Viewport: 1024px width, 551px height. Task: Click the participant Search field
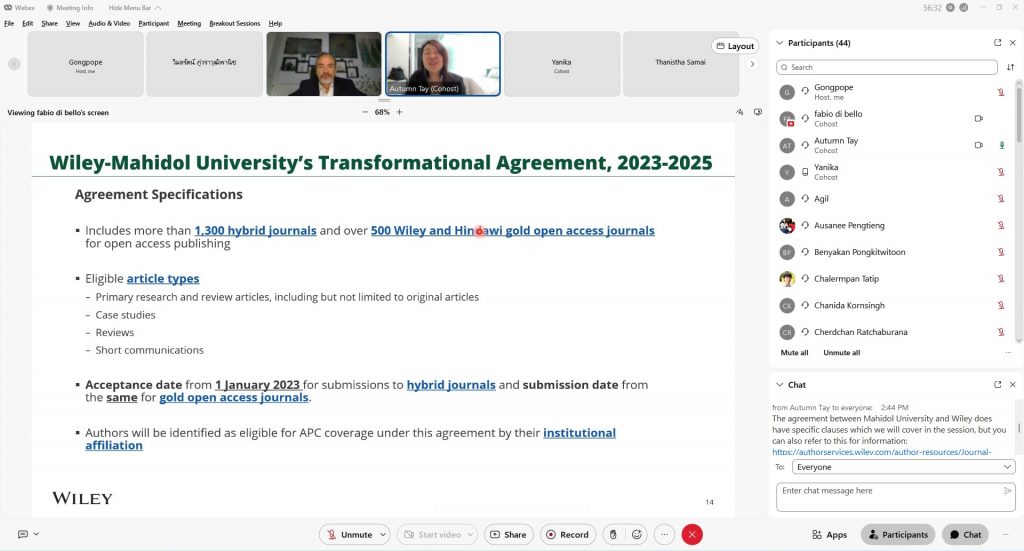pyautogui.click(x=887, y=67)
